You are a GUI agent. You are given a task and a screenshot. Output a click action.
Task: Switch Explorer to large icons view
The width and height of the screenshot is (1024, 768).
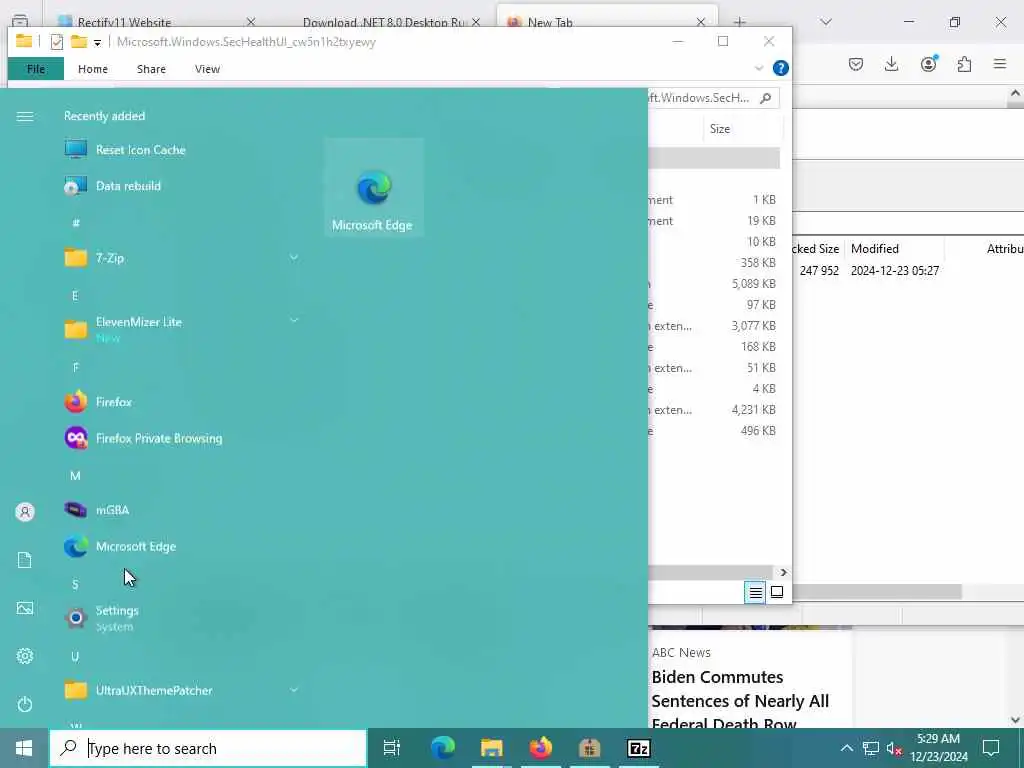(776, 592)
